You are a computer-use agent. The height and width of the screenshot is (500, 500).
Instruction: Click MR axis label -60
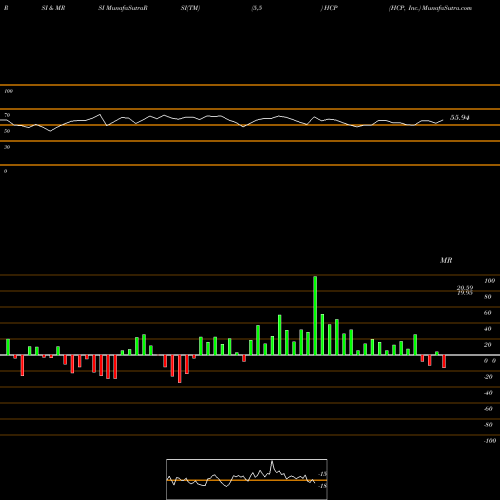pos(488,409)
